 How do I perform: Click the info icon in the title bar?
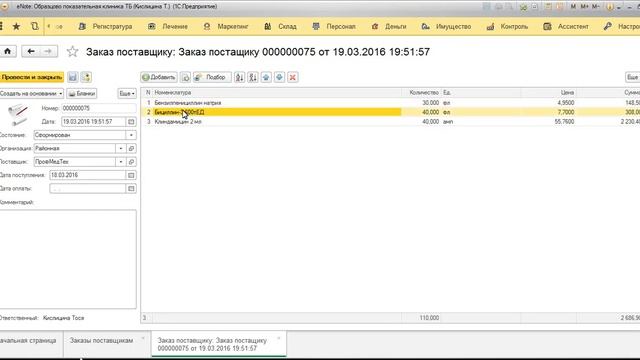coord(610,7)
